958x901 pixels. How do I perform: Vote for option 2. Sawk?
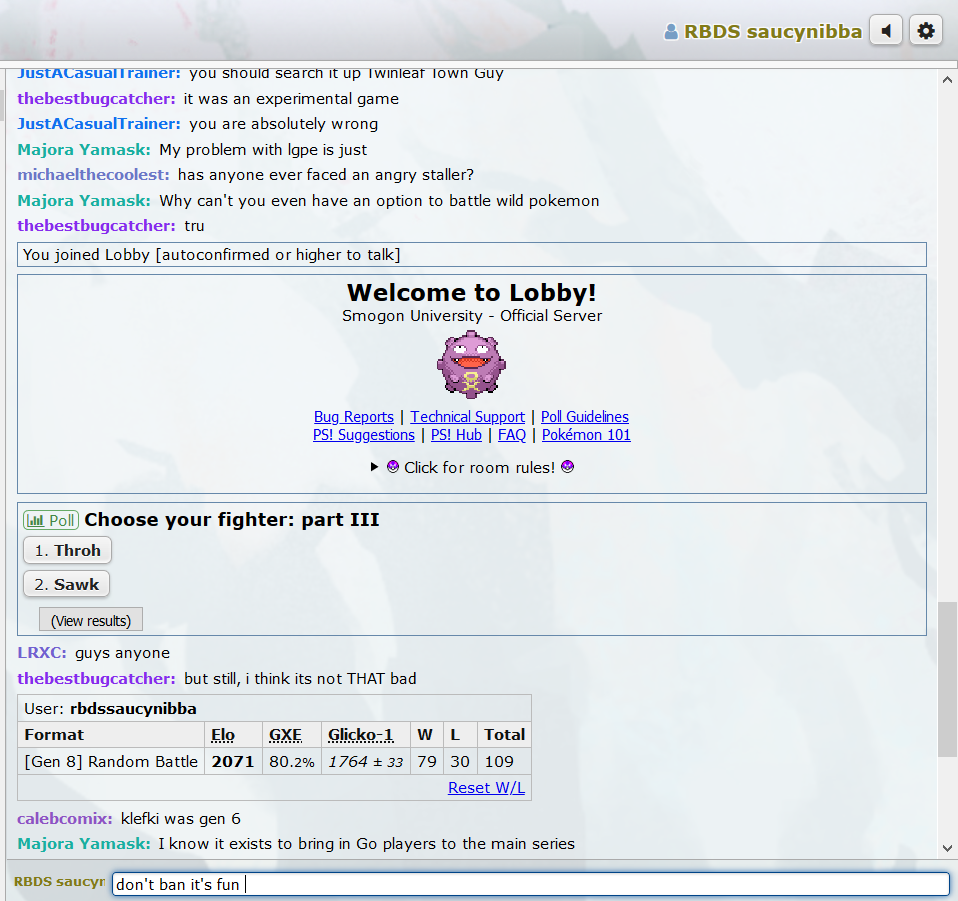pos(66,584)
